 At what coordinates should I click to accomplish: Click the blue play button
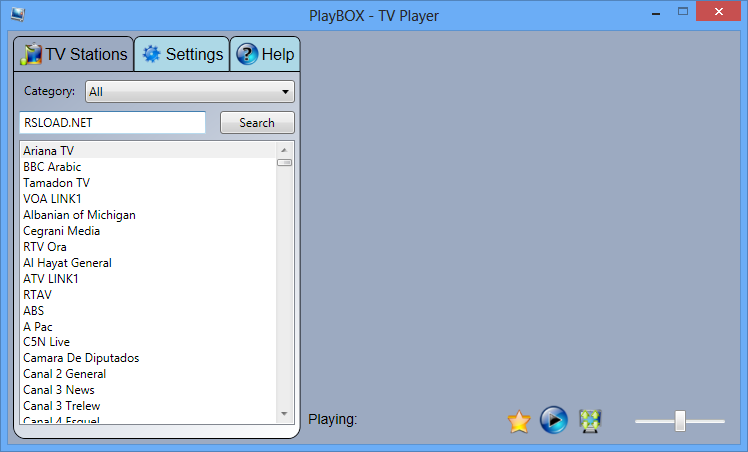click(554, 420)
